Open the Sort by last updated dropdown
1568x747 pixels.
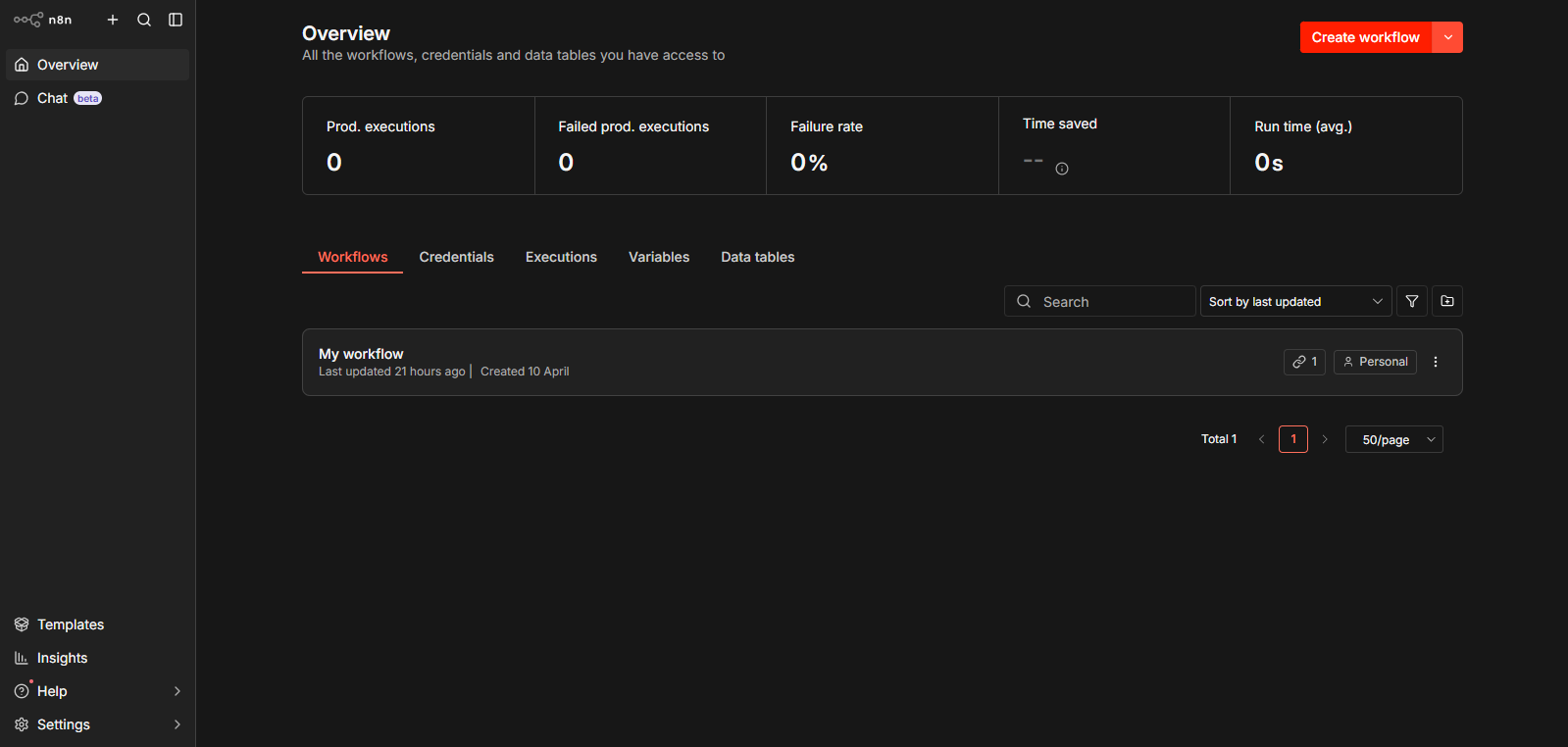pyautogui.click(x=1295, y=301)
